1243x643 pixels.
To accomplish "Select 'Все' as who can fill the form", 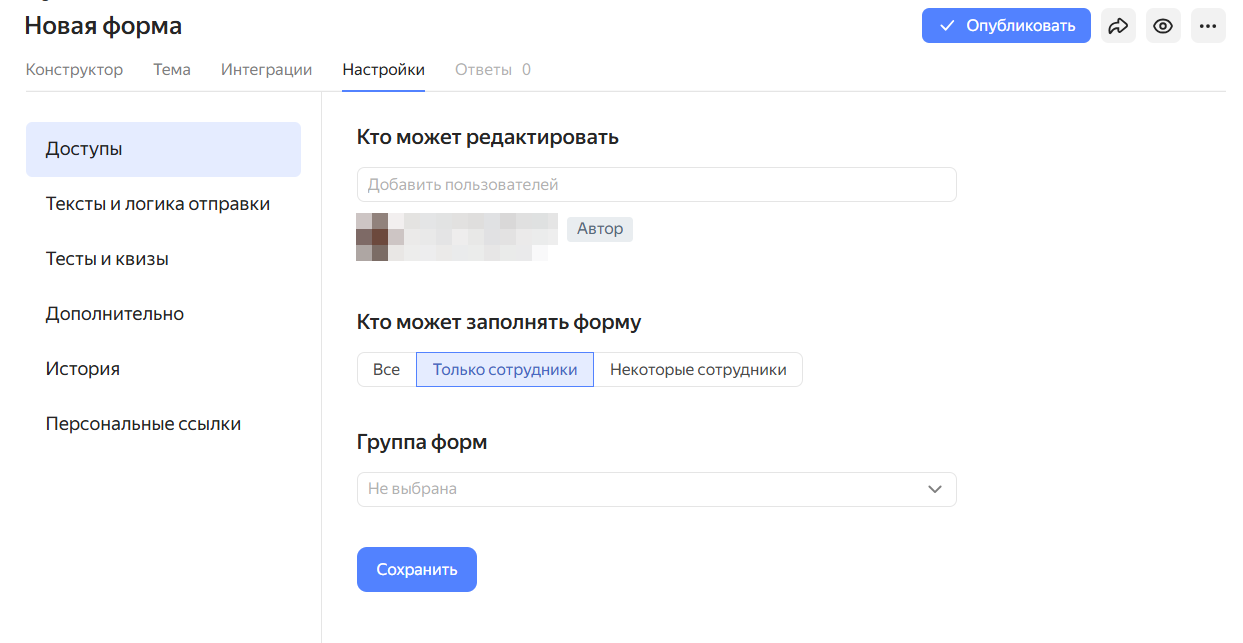I will click(x=385, y=369).
